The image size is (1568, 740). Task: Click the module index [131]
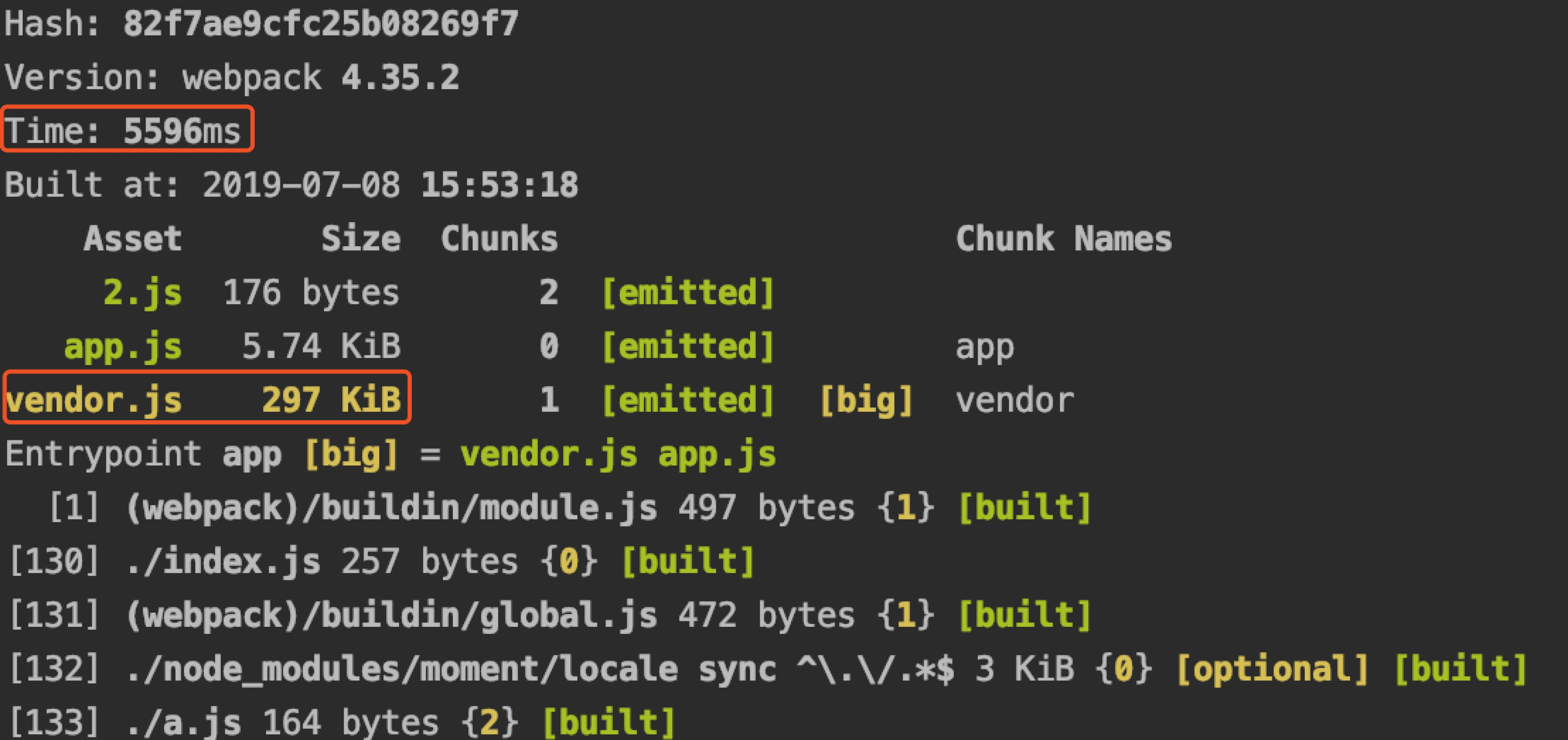[54, 615]
